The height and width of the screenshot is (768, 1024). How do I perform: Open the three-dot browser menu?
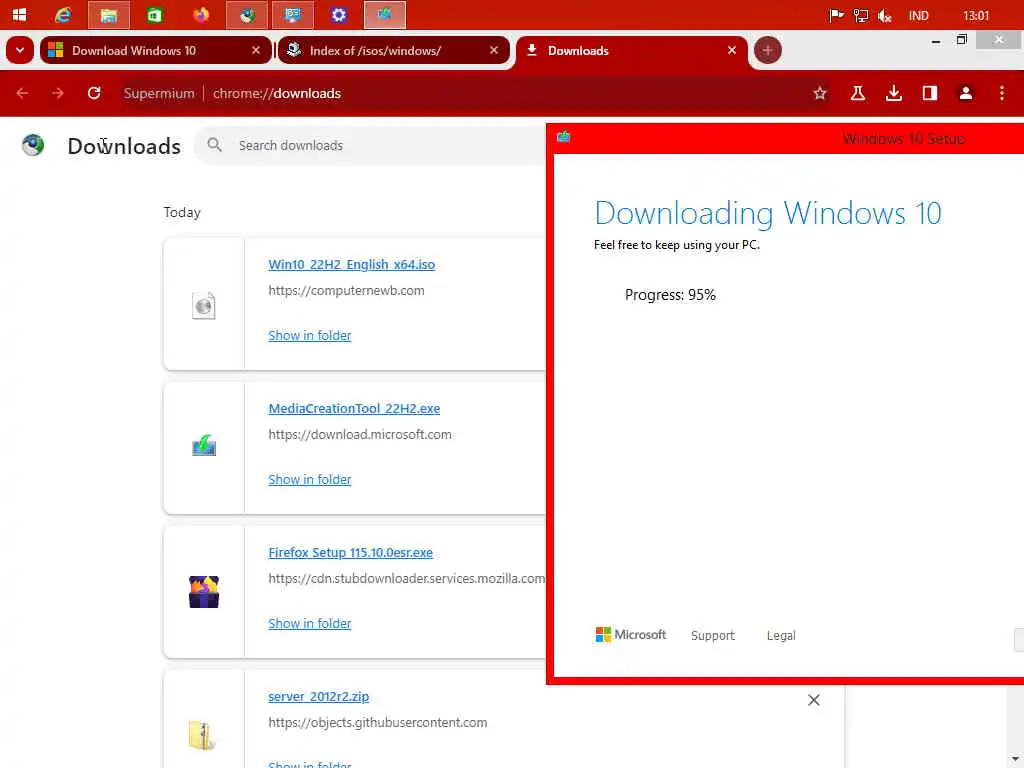1001,93
